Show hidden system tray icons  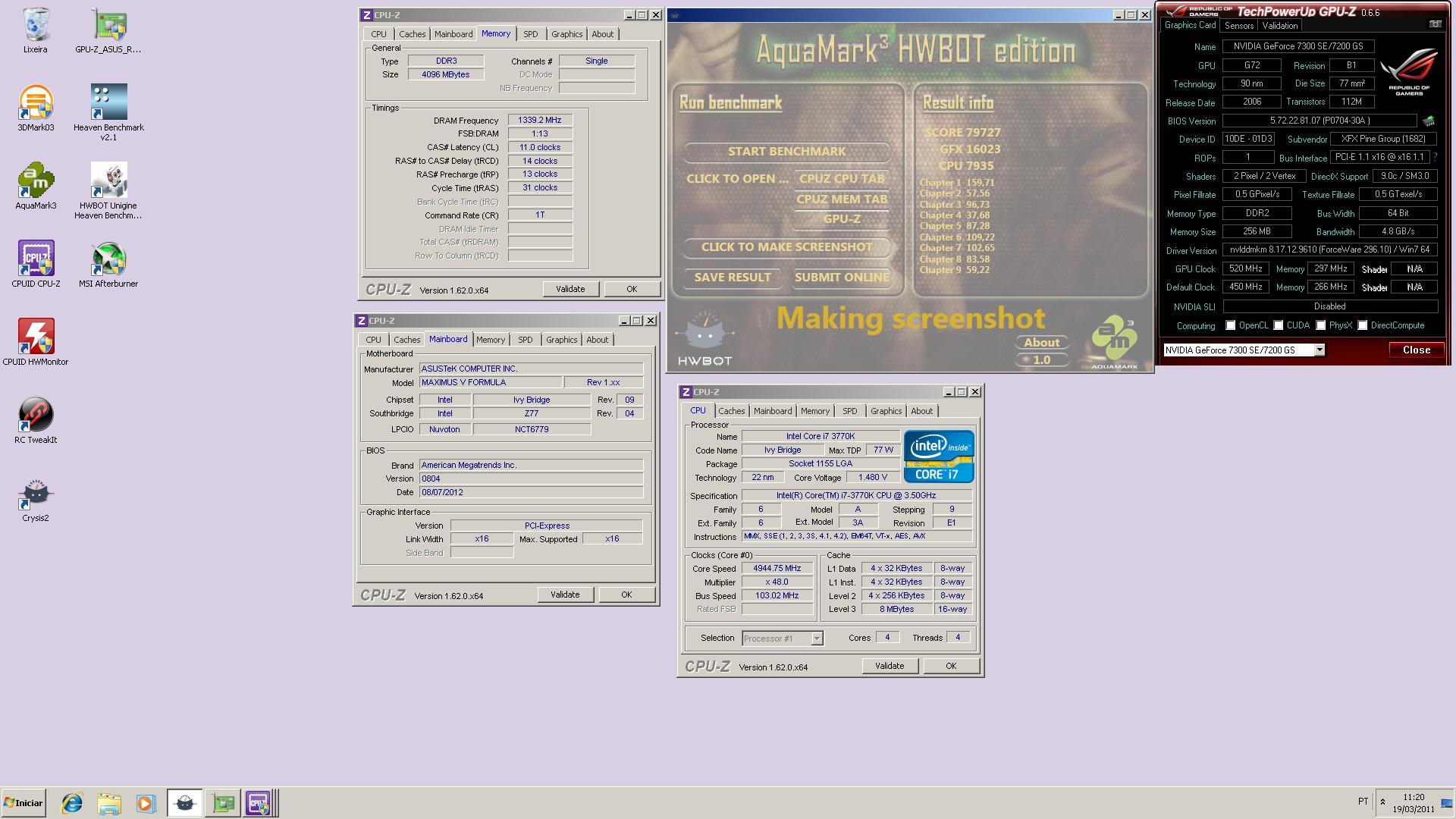click(x=1382, y=802)
